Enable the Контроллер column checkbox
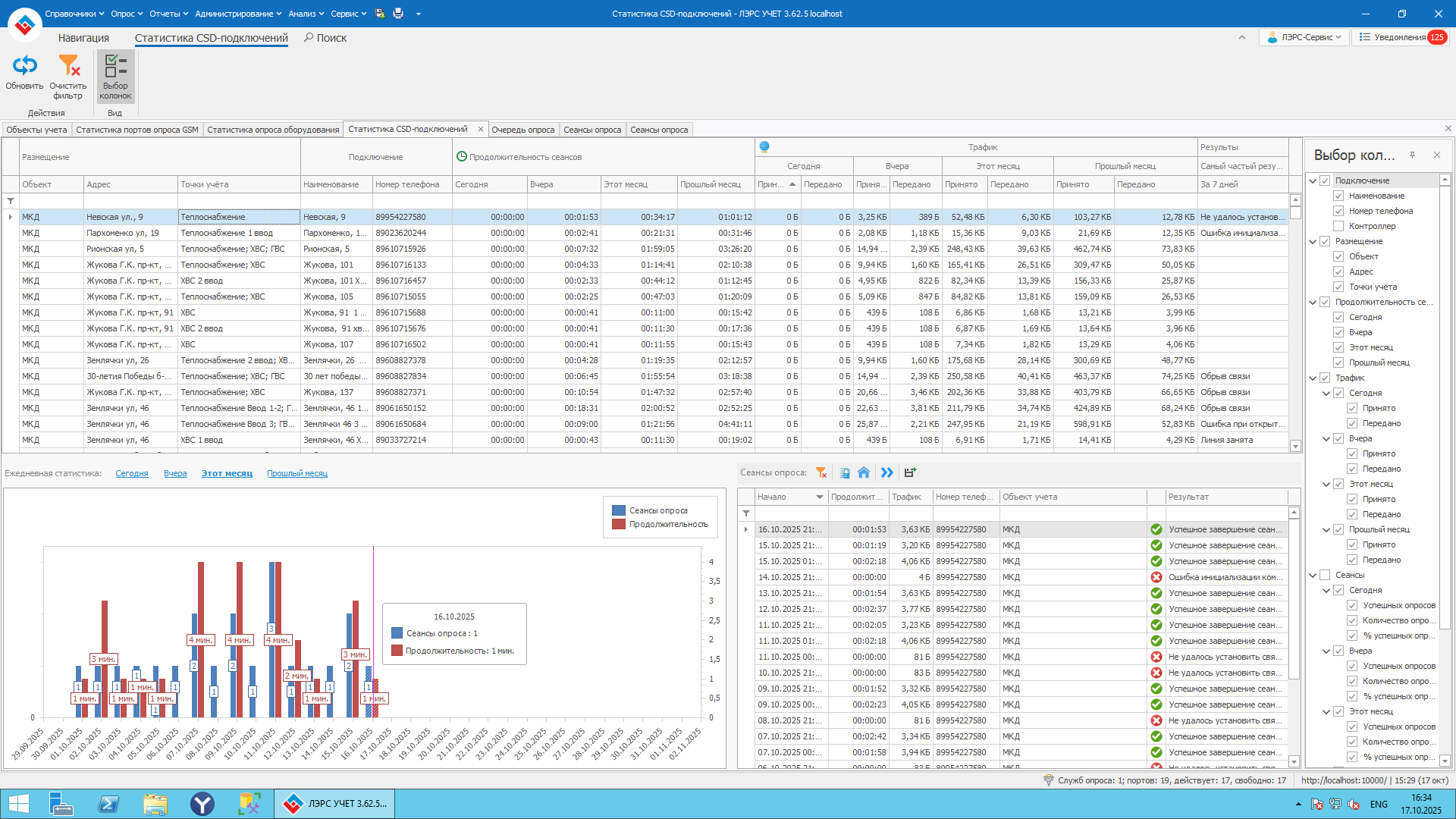The height and width of the screenshot is (819, 1456). pyautogui.click(x=1338, y=226)
